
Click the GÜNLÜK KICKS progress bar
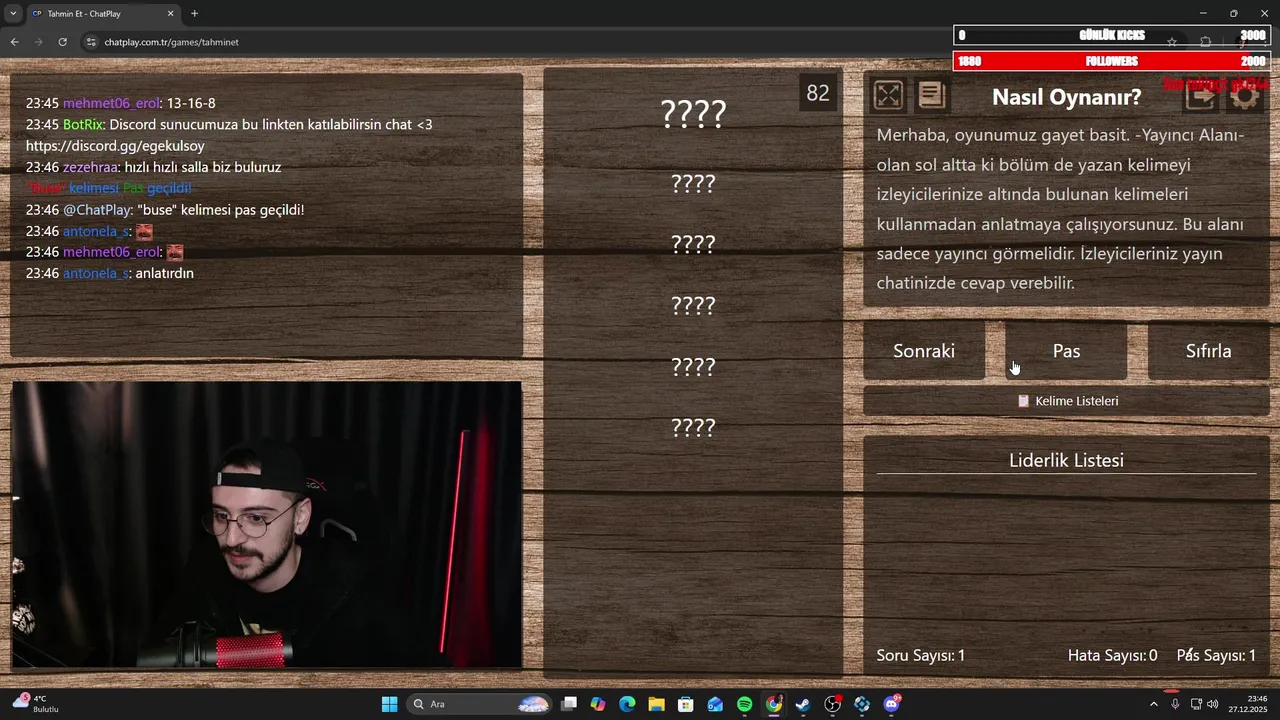[x=1112, y=35]
